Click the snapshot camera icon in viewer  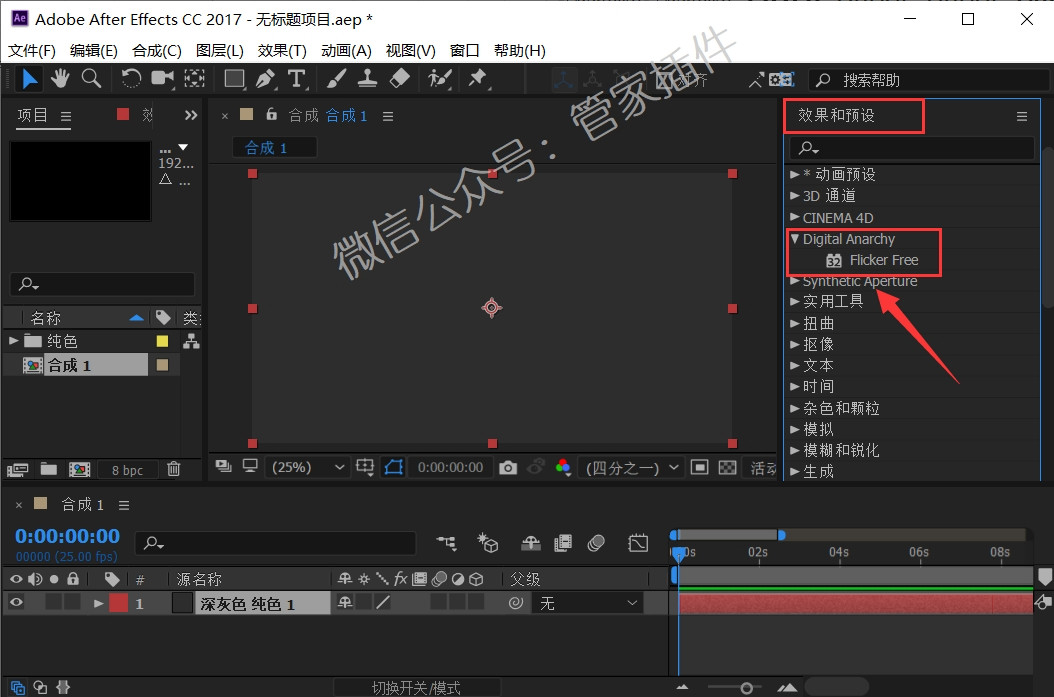click(x=508, y=467)
